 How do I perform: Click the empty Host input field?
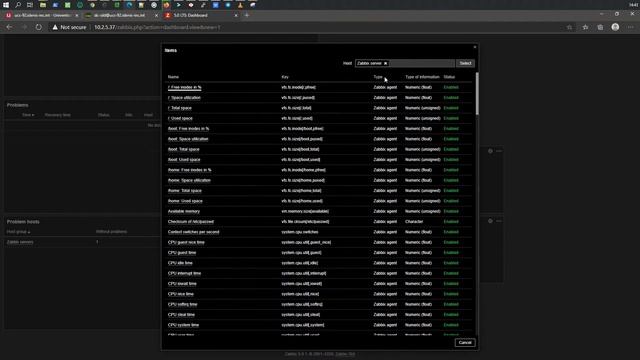pyautogui.click(x=421, y=63)
